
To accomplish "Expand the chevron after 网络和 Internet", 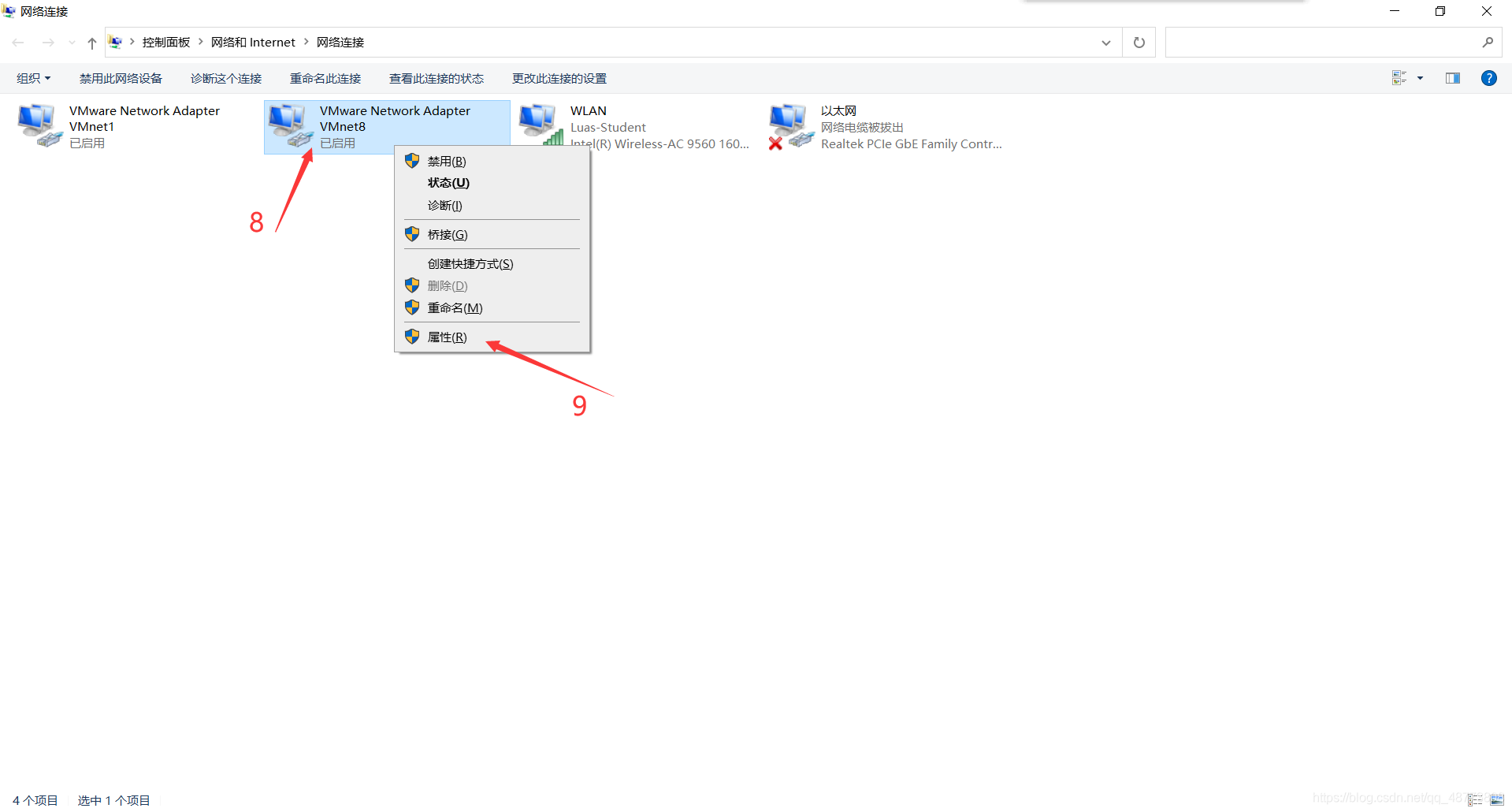I will (x=306, y=42).
